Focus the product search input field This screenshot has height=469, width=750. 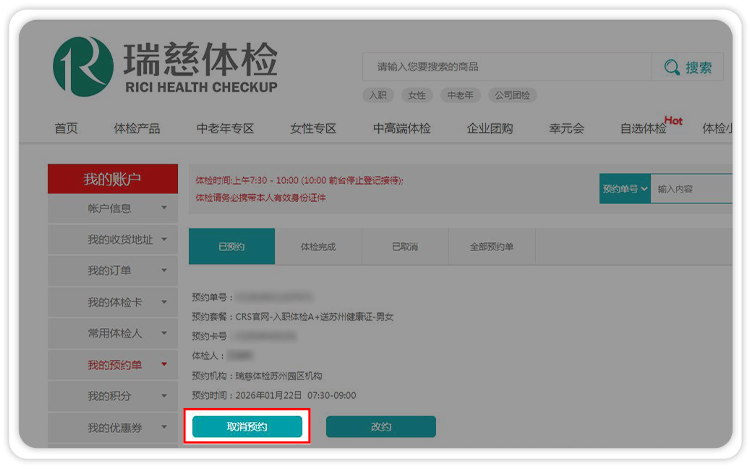[x=506, y=67]
